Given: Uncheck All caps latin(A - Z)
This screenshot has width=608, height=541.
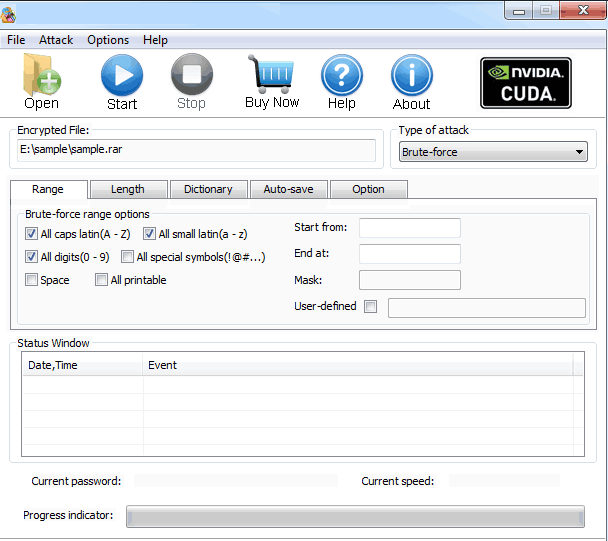Looking at the screenshot, I should click(31, 234).
